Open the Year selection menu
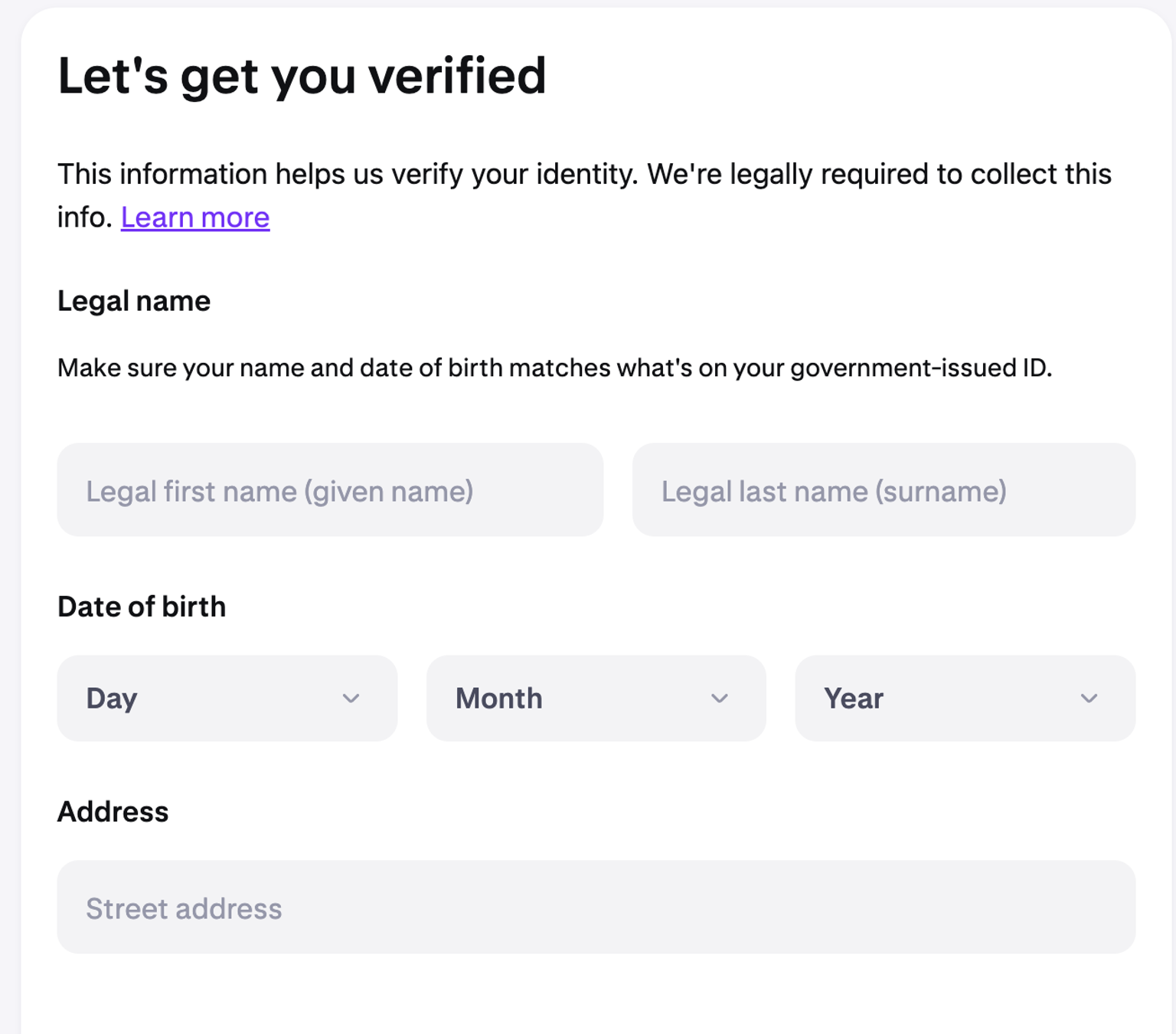The height and width of the screenshot is (1034, 1176). [965, 698]
